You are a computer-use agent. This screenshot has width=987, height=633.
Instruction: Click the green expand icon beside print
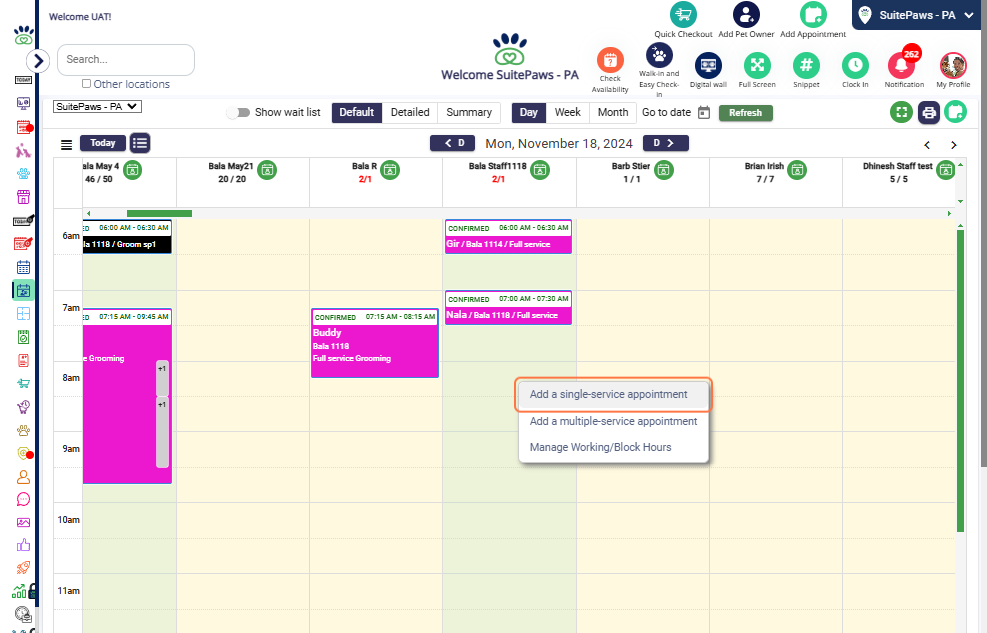pyautogui.click(x=901, y=113)
